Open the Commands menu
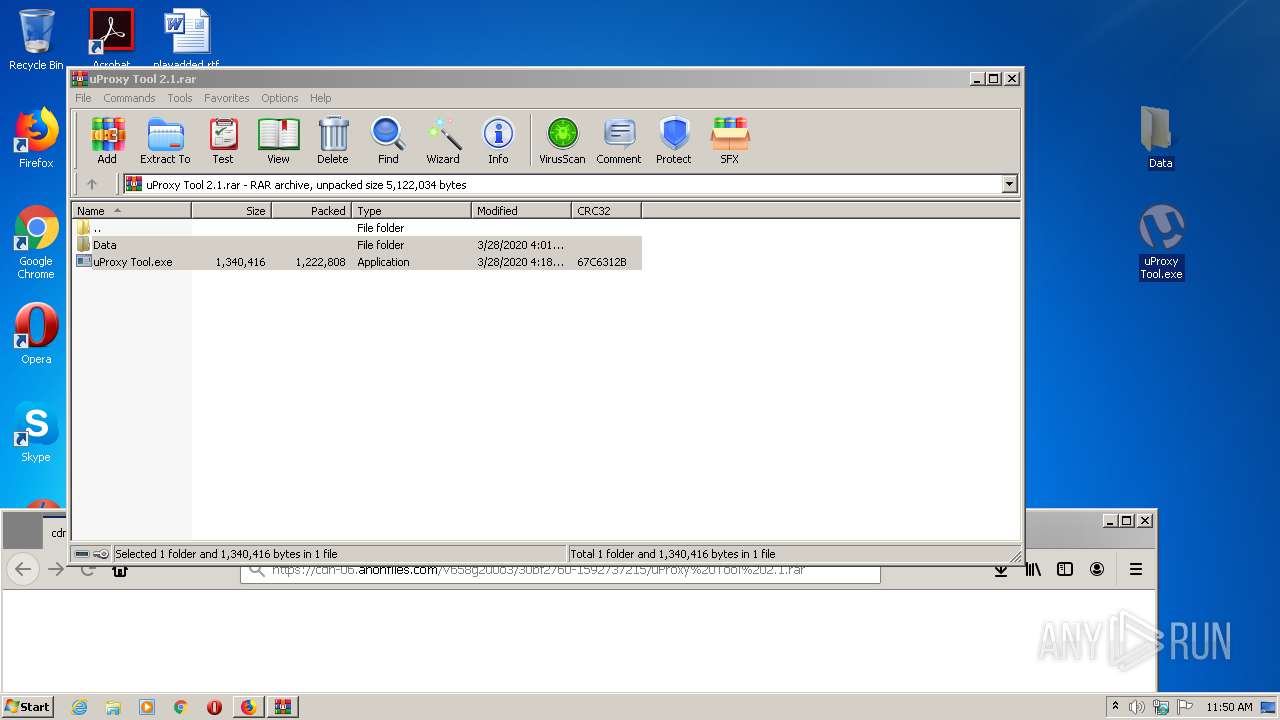This screenshot has height=720, width=1280. coord(129,98)
